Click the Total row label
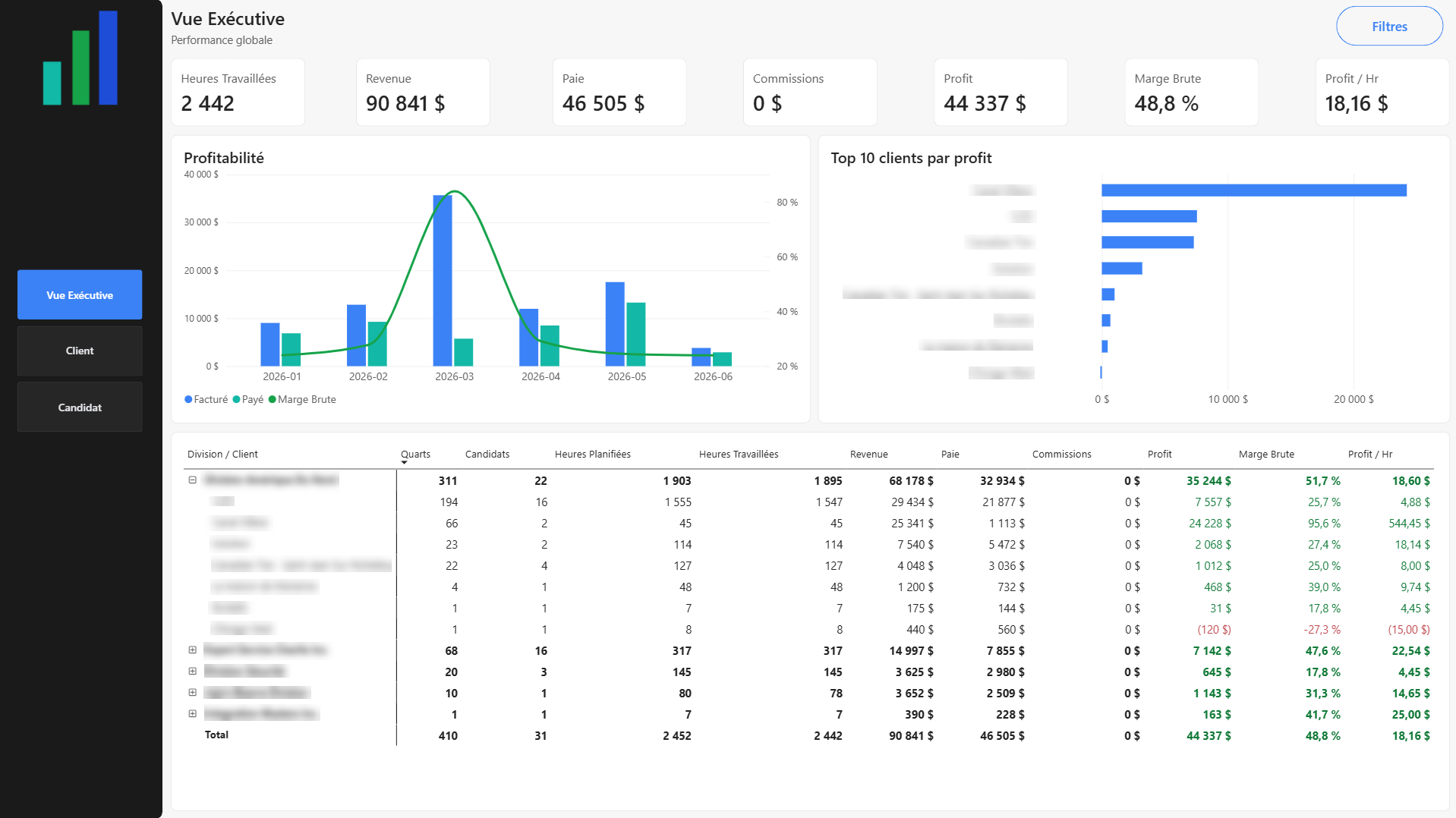 tap(216, 735)
